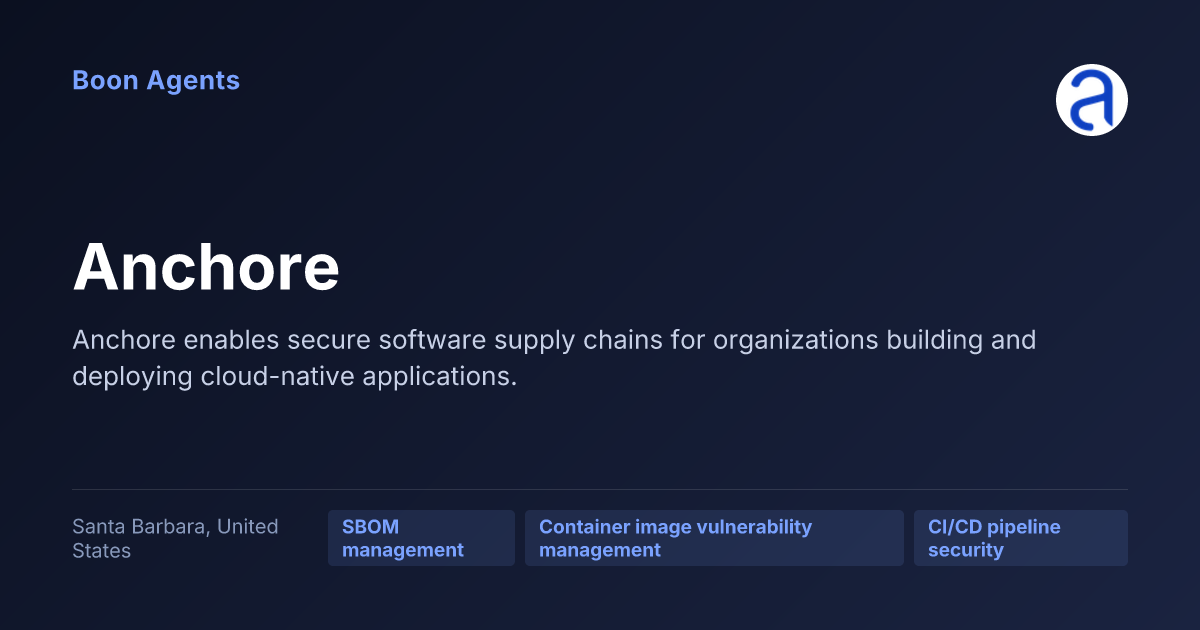1200x630 pixels.
Task: Click the Anchore logo icon
Action: coord(1092,100)
